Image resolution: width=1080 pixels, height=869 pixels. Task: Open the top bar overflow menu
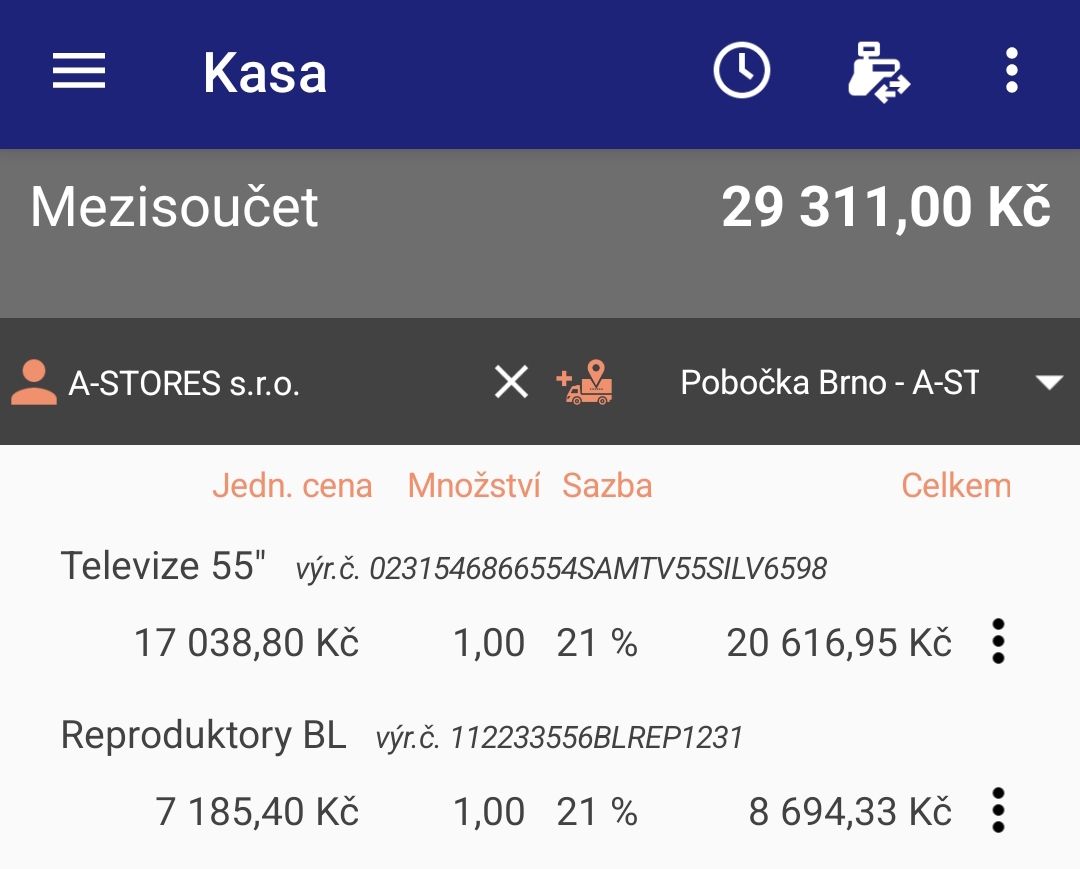[x=1011, y=70]
